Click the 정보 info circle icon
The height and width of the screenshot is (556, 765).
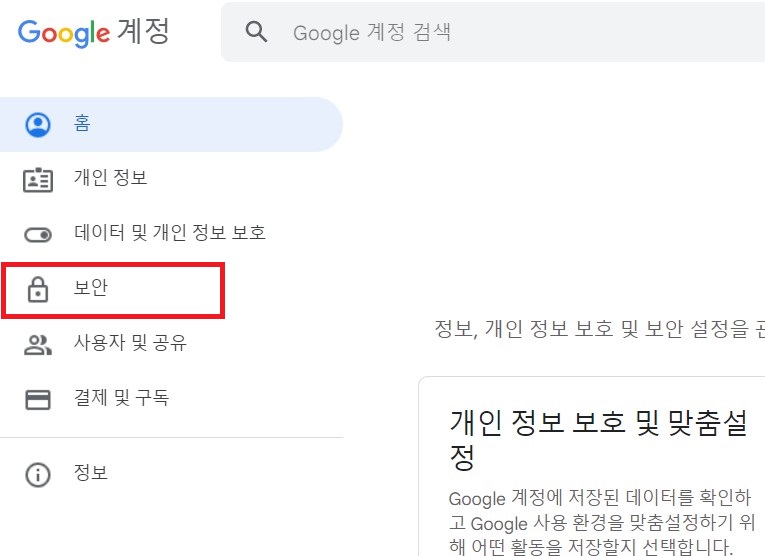[38, 475]
